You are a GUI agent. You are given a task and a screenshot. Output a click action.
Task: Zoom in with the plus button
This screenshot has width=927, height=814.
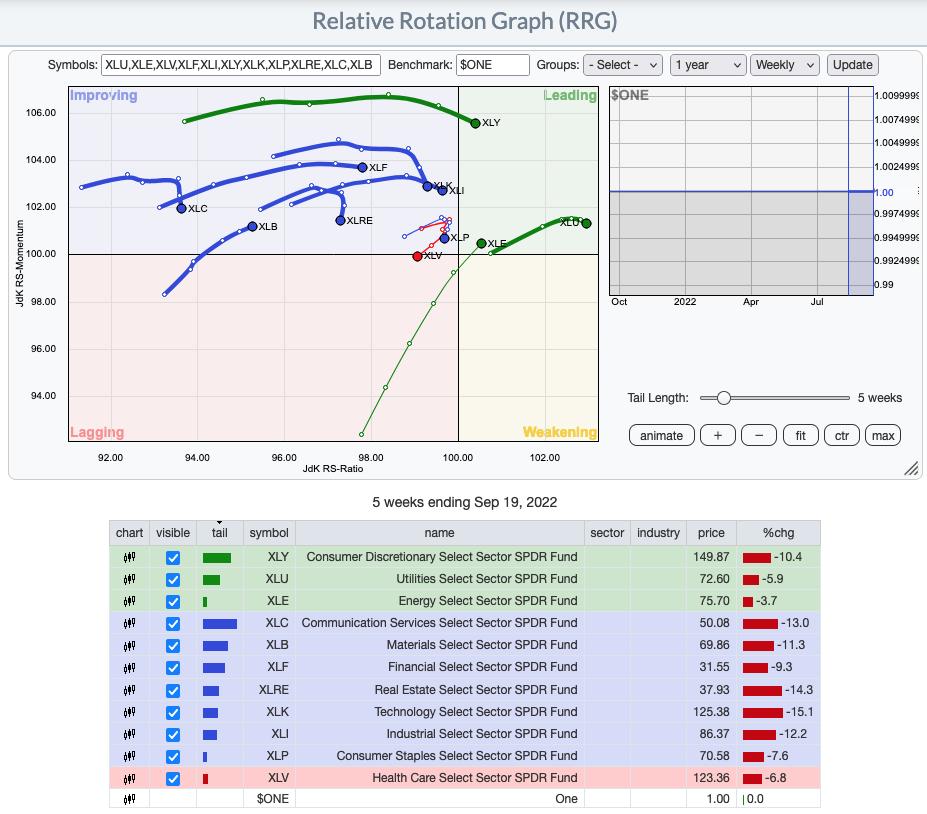pyautogui.click(x=718, y=436)
